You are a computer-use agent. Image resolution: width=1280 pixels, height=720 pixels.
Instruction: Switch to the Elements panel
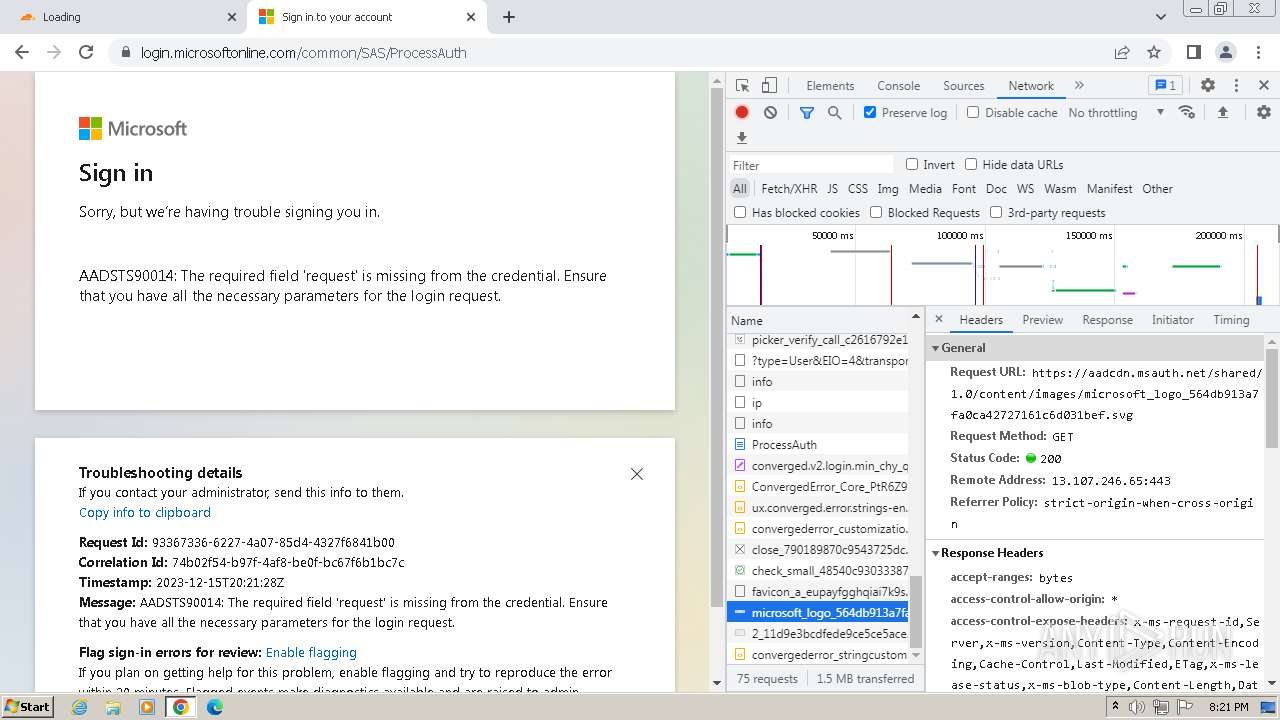click(x=830, y=86)
